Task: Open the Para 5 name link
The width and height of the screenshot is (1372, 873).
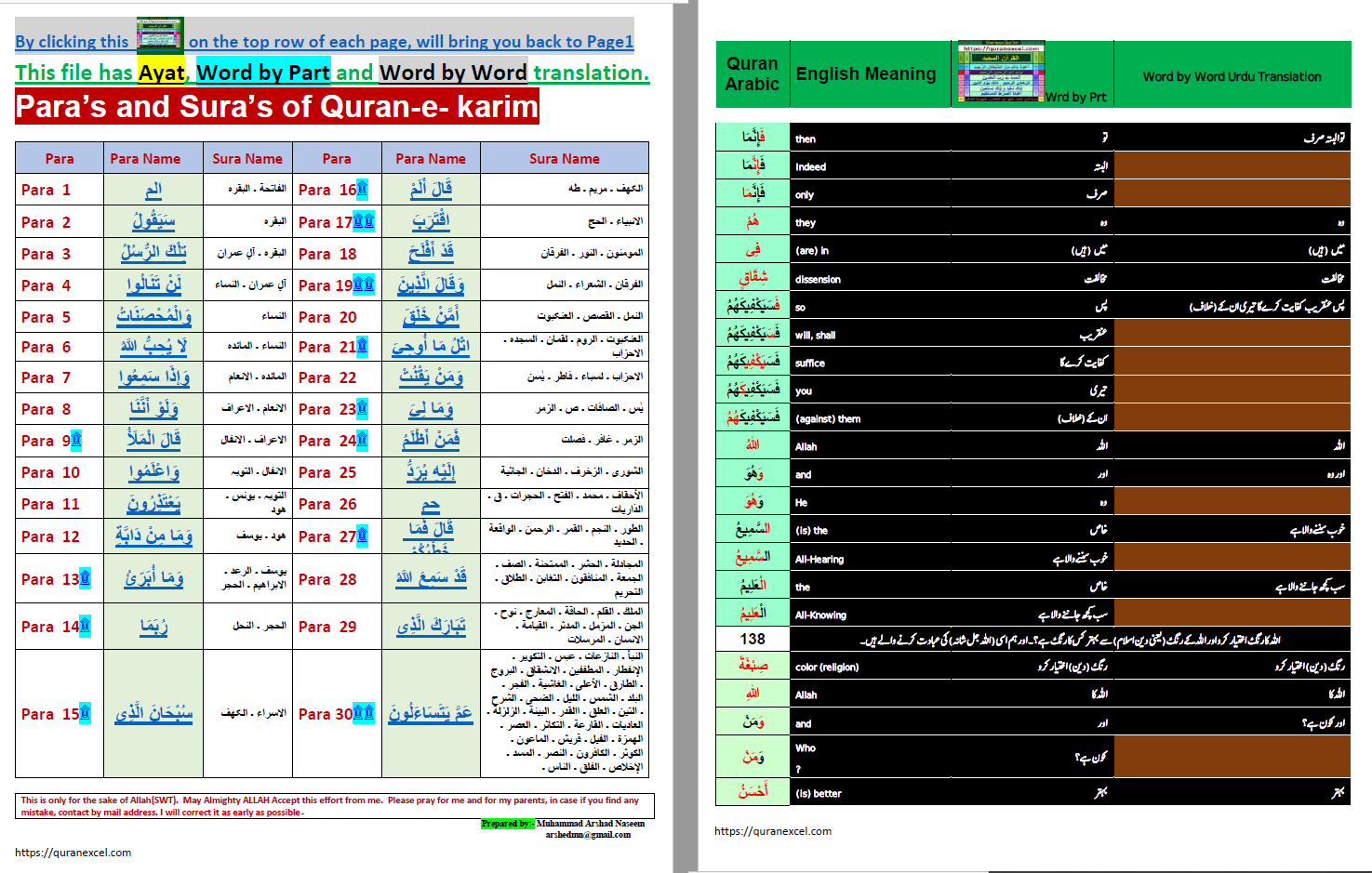Action: (153, 316)
